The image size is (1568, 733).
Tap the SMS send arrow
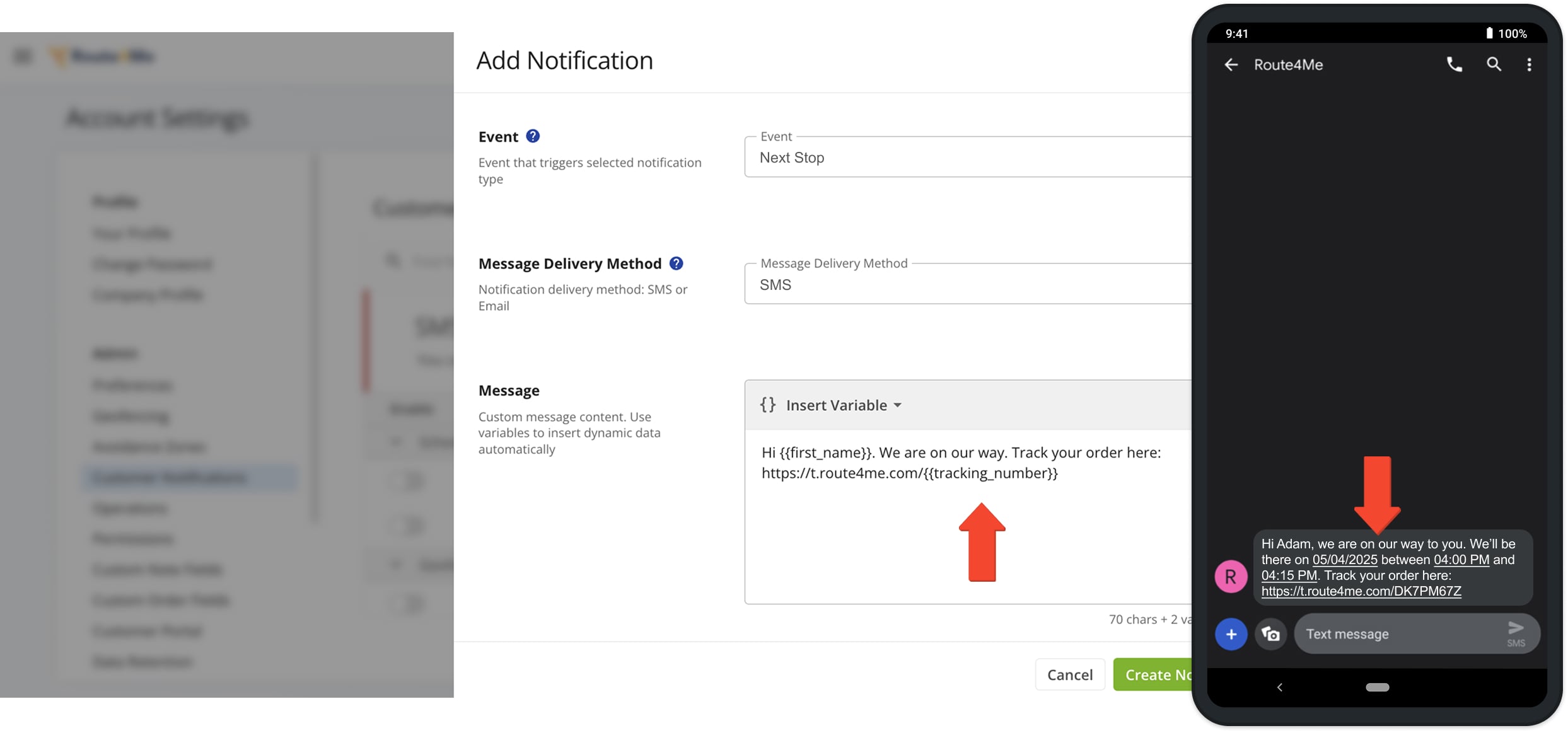(1516, 633)
